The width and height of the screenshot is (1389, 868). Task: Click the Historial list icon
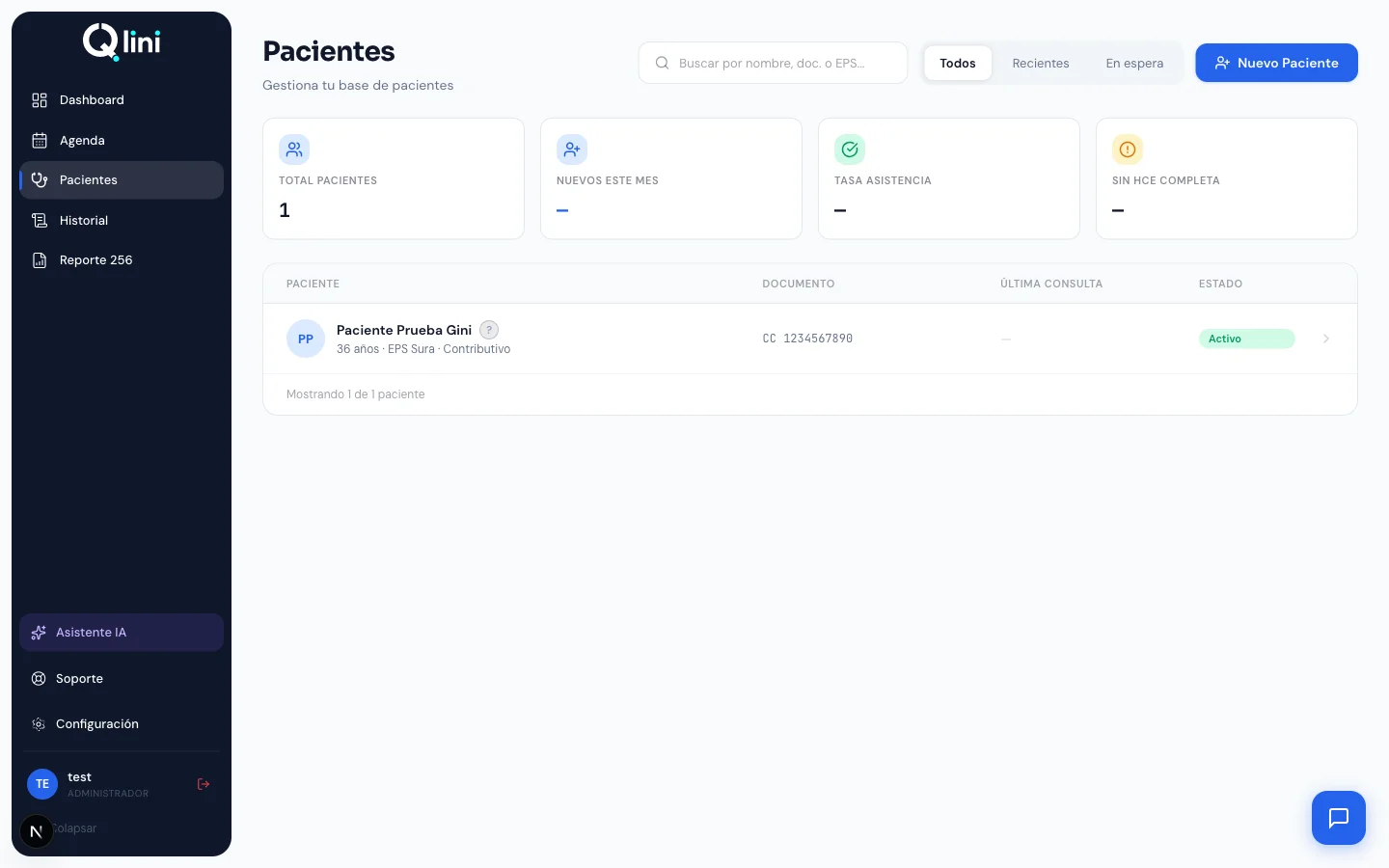(x=40, y=221)
